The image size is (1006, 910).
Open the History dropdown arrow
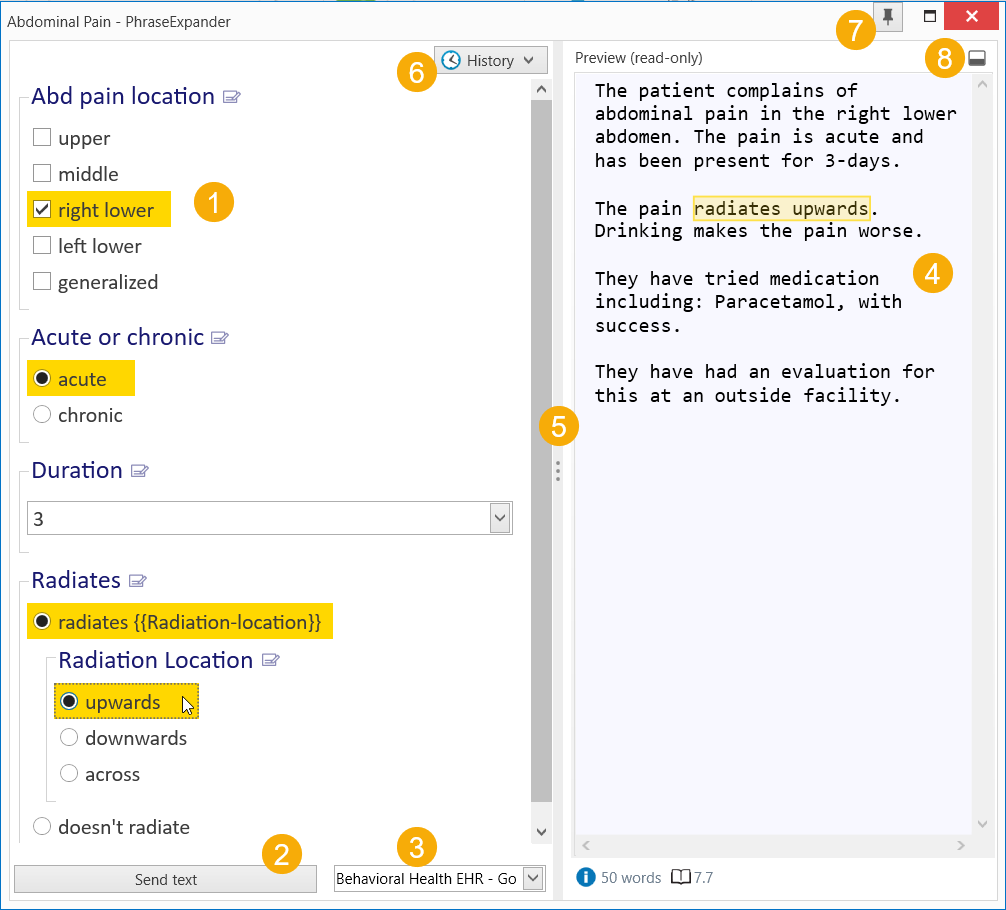[x=529, y=60]
